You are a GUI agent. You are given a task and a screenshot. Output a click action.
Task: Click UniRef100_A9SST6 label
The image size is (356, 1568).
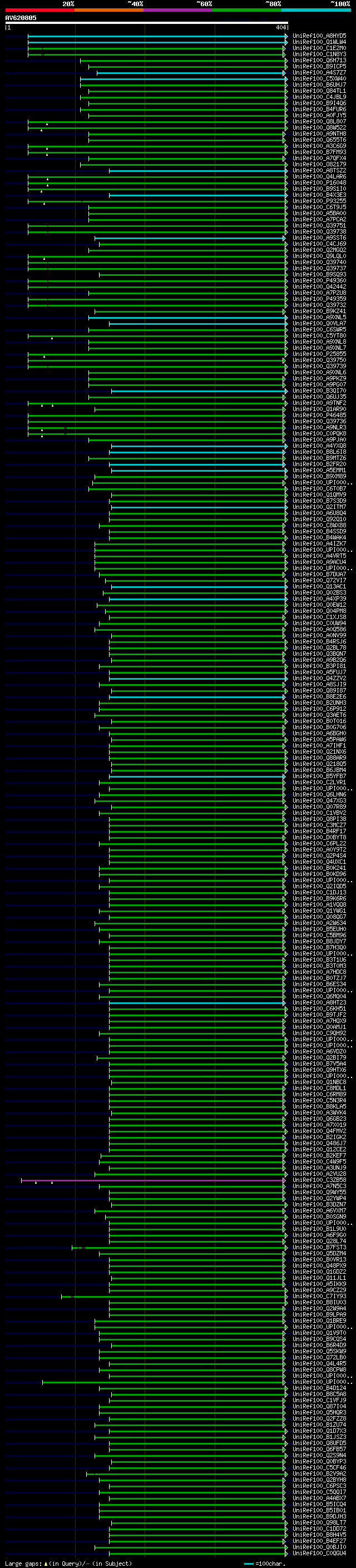point(319,238)
